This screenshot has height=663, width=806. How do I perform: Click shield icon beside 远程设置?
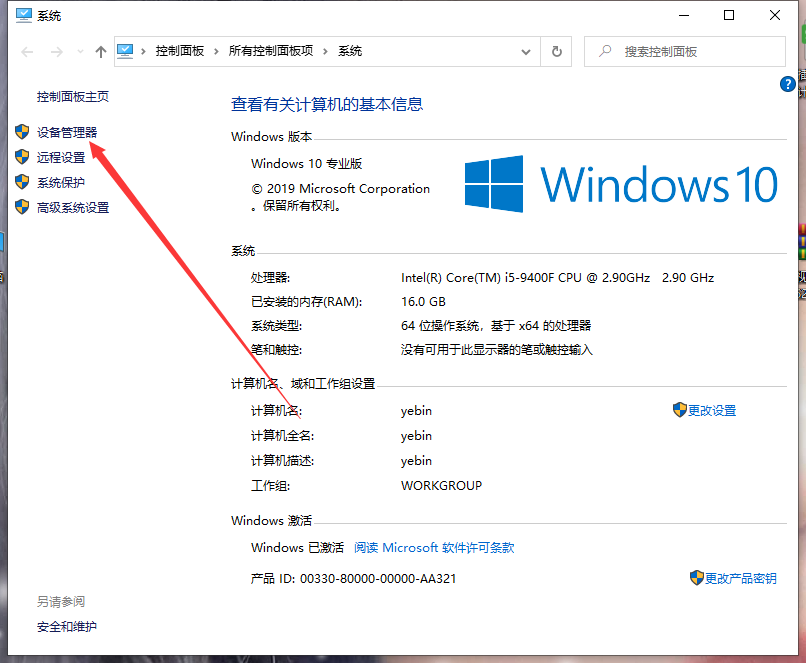pyautogui.click(x=22, y=157)
